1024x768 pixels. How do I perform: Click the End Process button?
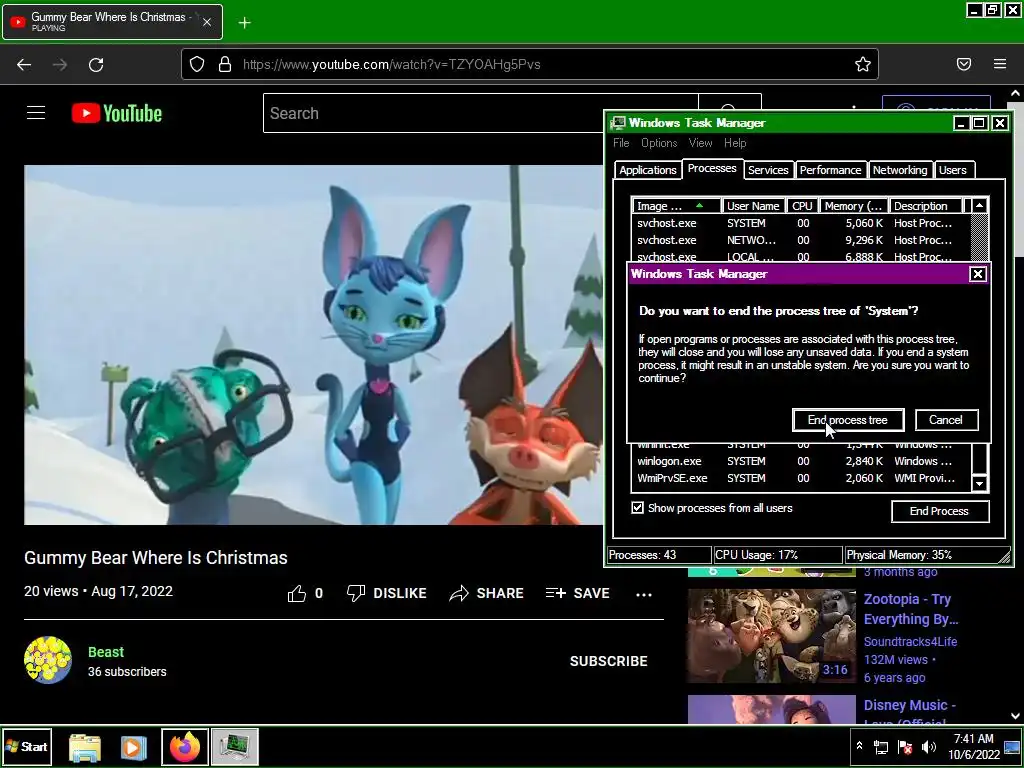[x=939, y=511]
